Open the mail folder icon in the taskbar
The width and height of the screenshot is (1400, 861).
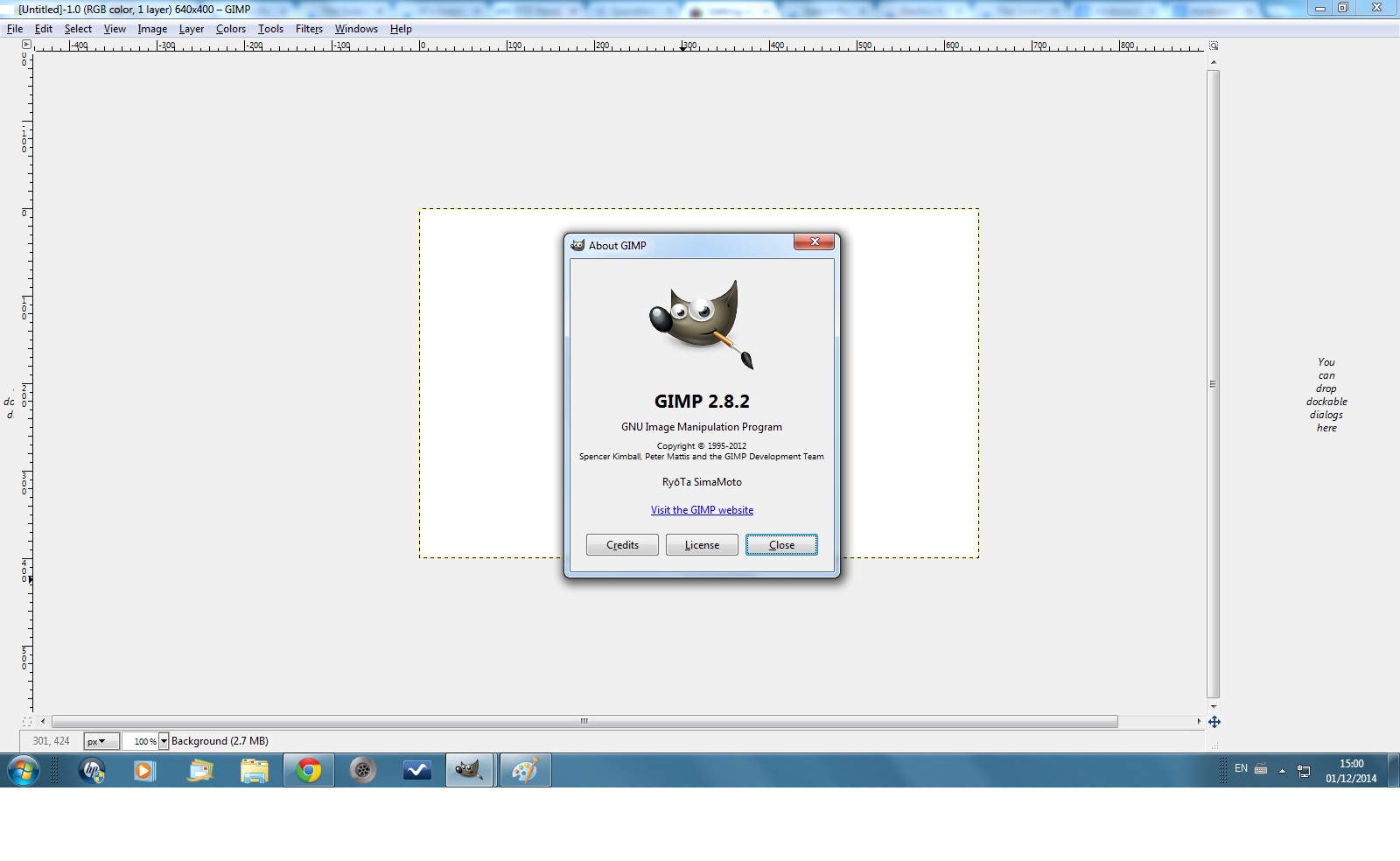coord(200,771)
